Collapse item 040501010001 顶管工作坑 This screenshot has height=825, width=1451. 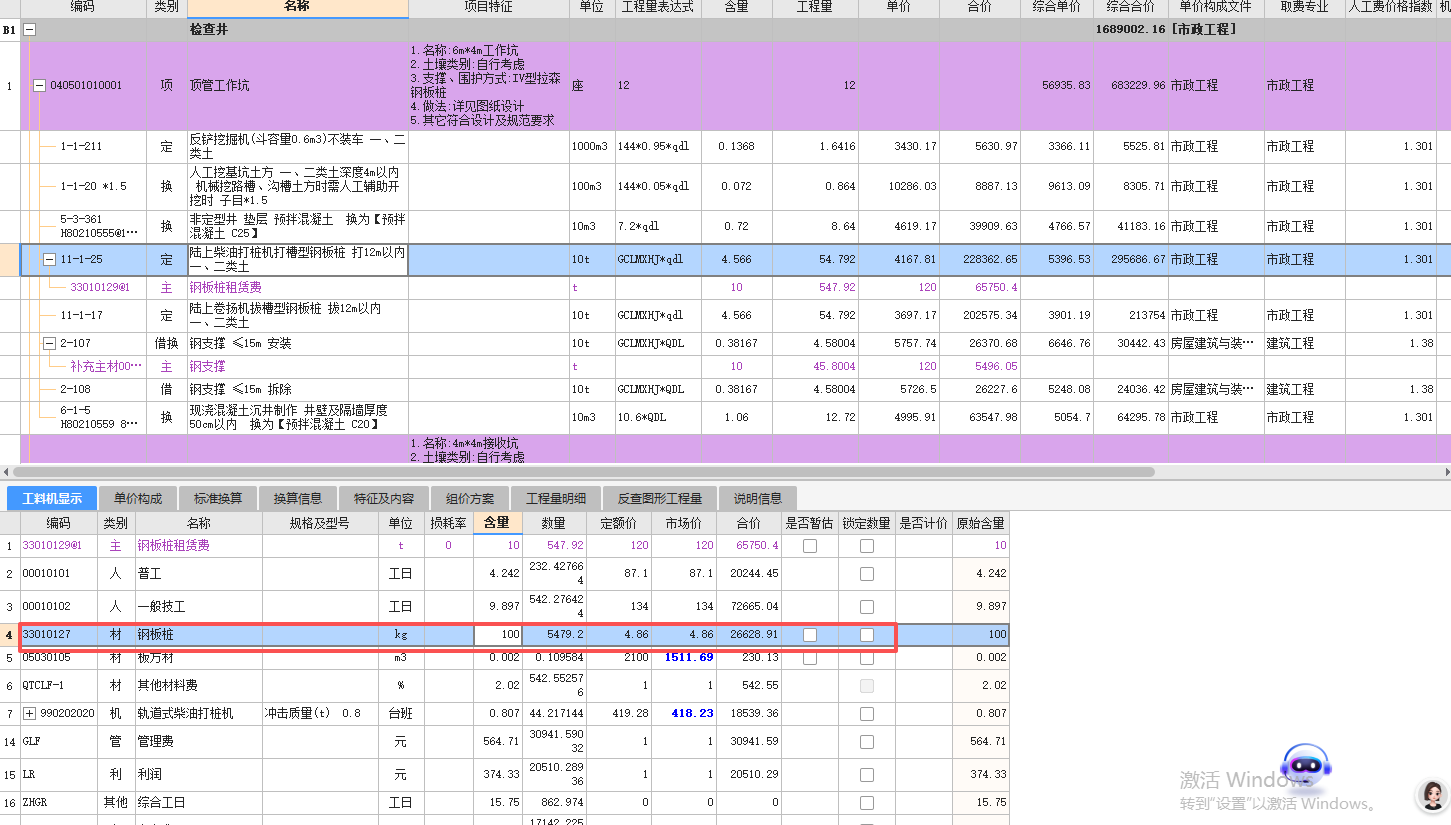[x=40, y=86]
